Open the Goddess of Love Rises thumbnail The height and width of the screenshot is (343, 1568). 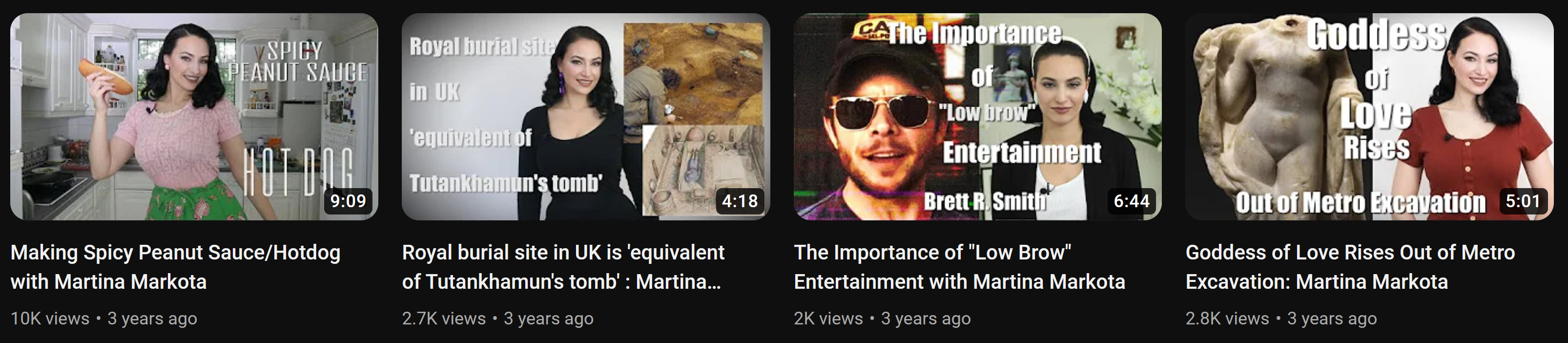click(x=1369, y=116)
